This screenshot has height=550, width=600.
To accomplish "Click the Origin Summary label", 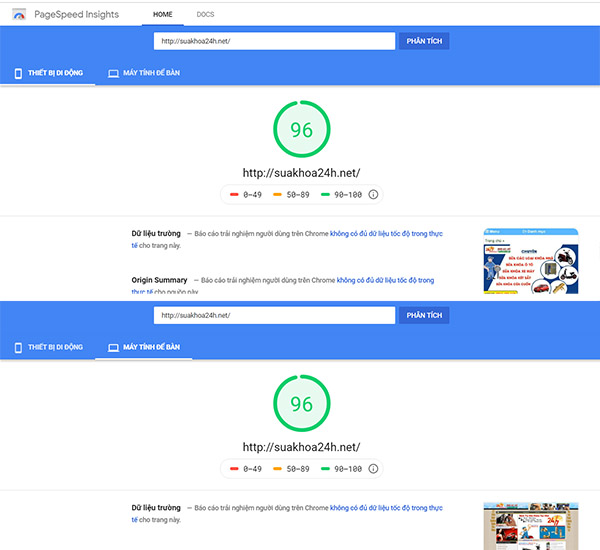I will (x=159, y=280).
